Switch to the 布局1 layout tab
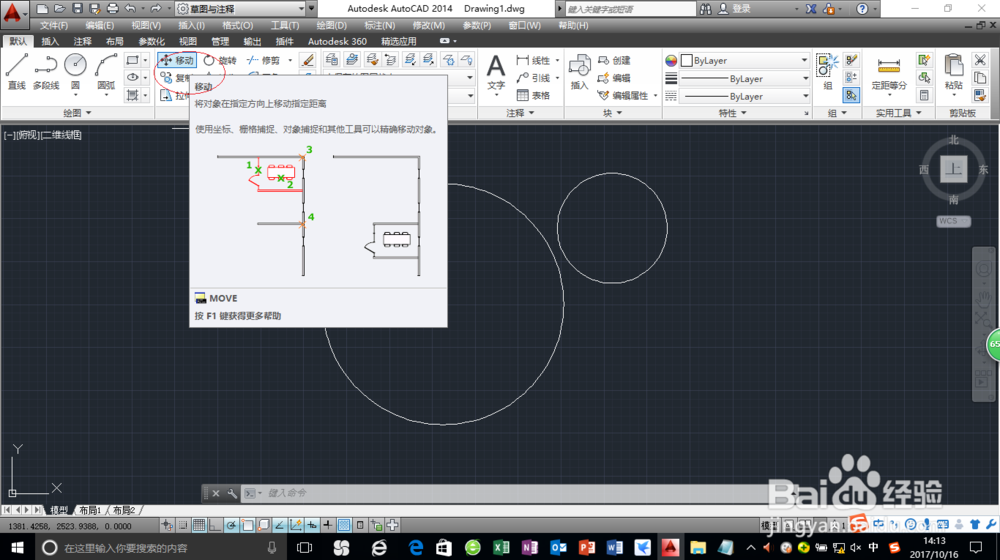The height and width of the screenshot is (560, 1000). coord(90,510)
